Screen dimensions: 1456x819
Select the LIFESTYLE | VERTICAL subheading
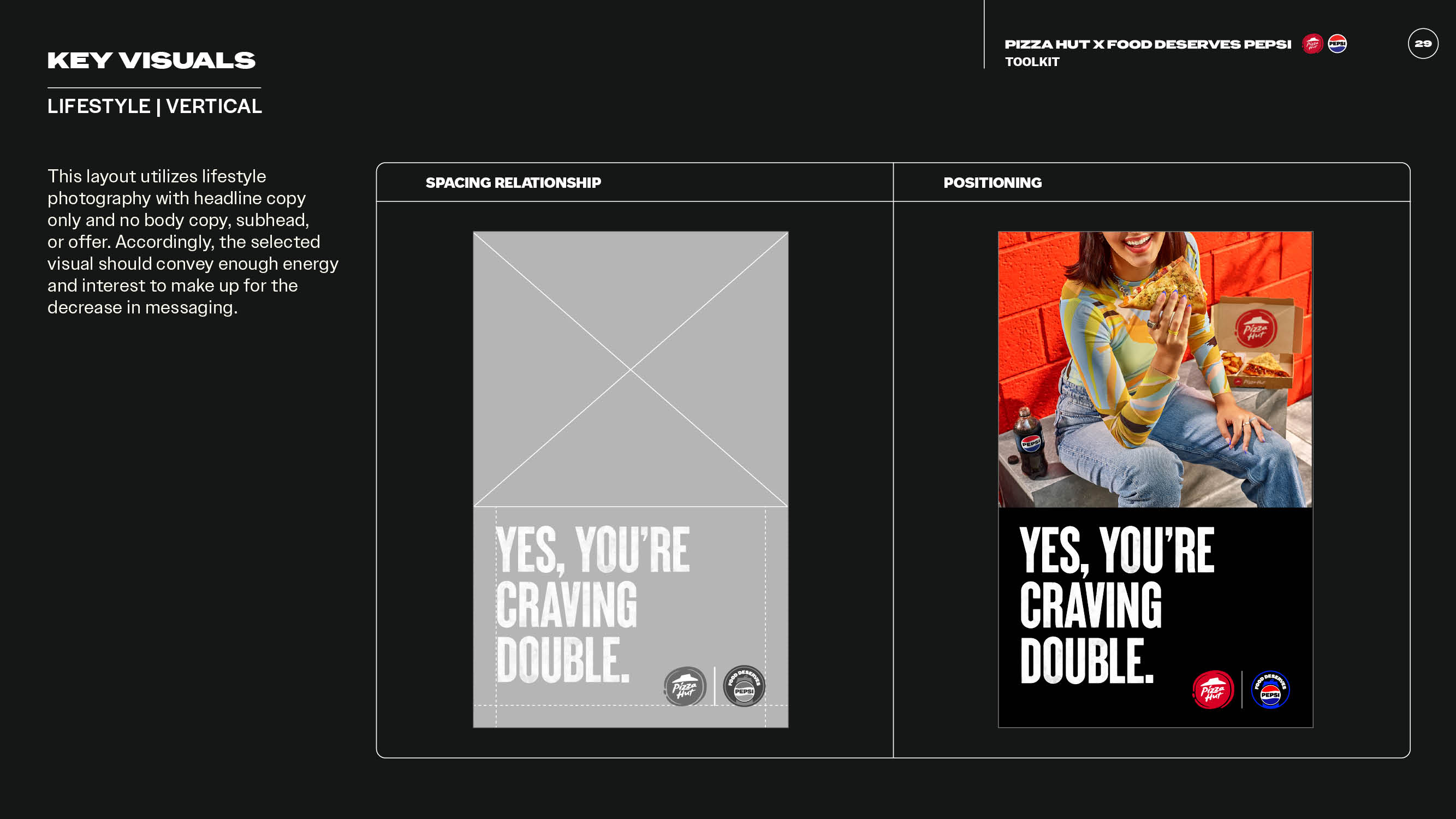click(x=154, y=106)
